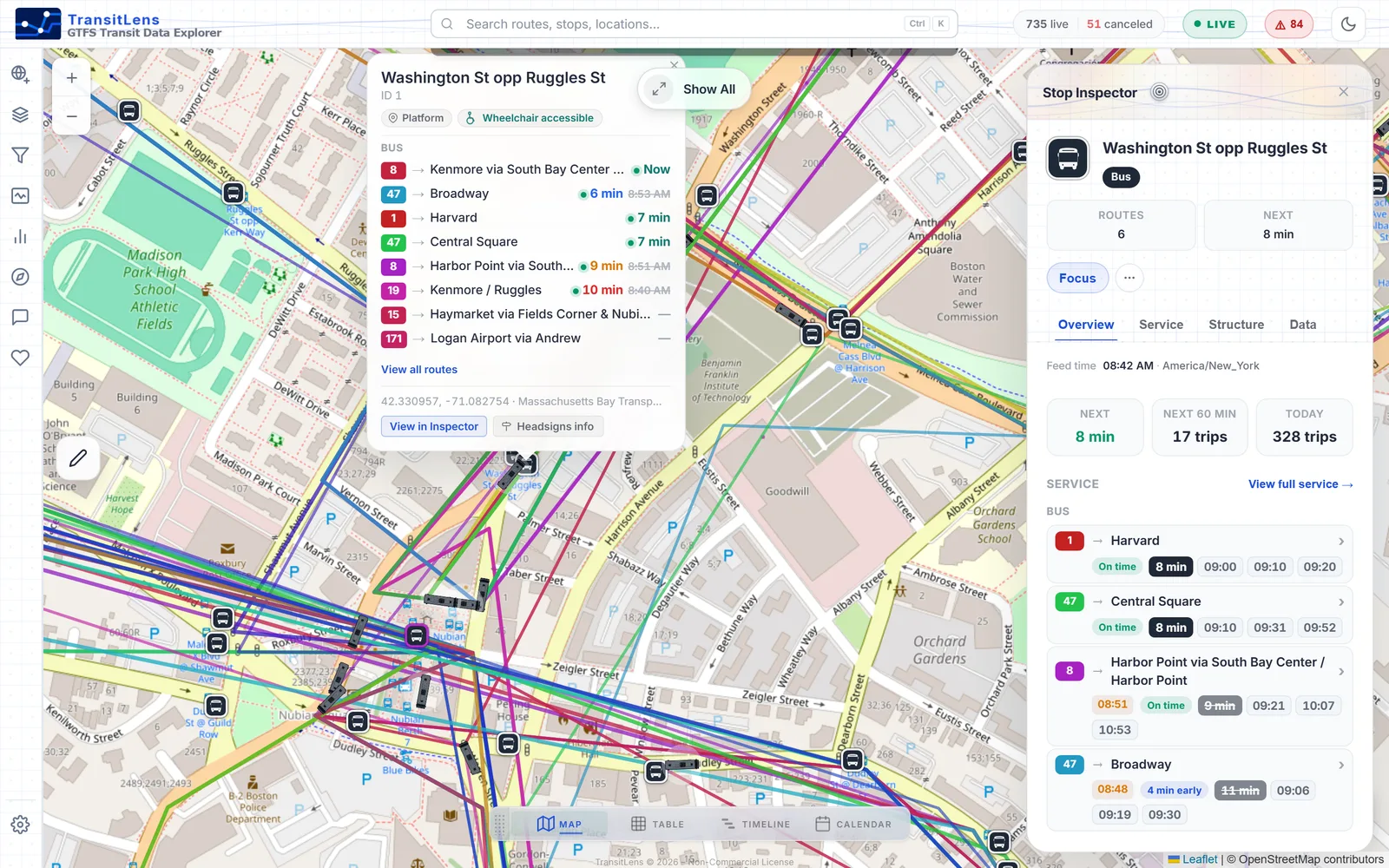Screen dimensions: 1389x868
Task: Close the Stop Inspector panel
Action: (x=1343, y=92)
